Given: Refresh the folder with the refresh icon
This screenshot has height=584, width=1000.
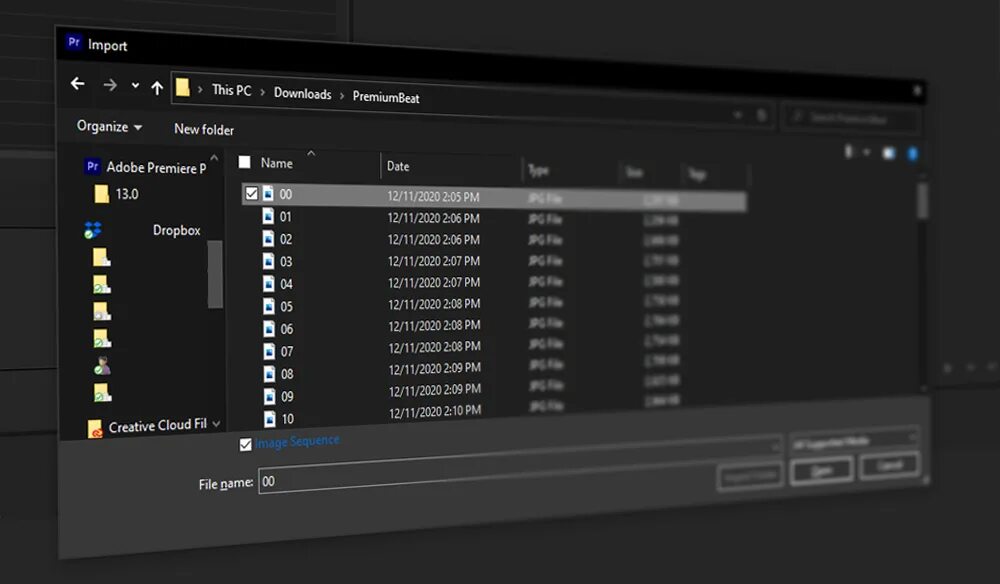Looking at the screenshot, I should 761,115.
